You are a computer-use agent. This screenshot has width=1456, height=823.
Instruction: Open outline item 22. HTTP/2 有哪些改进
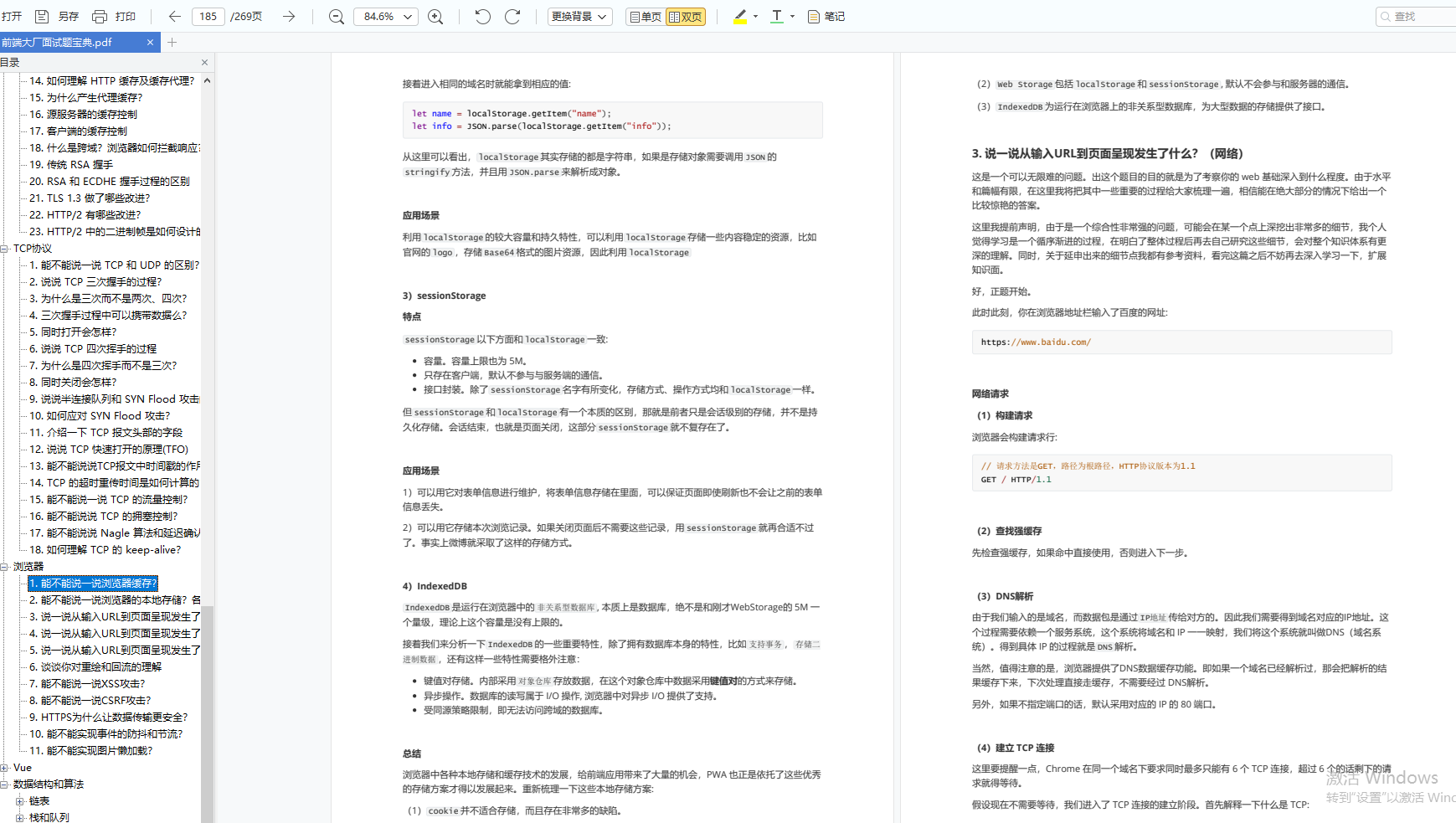click(85, 214)
